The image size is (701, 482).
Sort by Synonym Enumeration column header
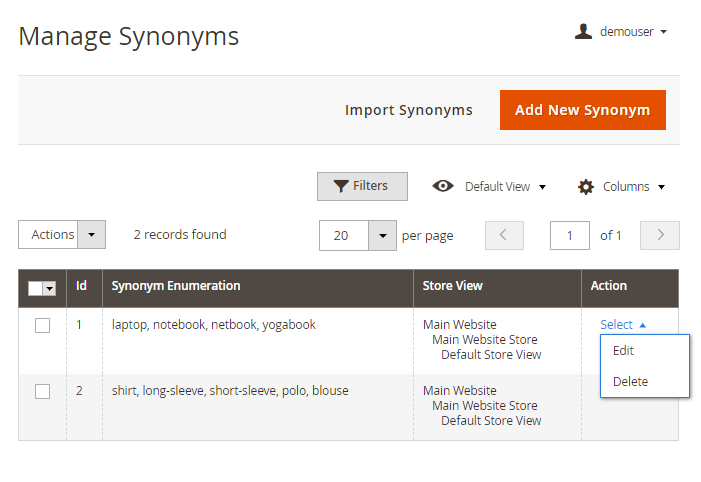176,286
